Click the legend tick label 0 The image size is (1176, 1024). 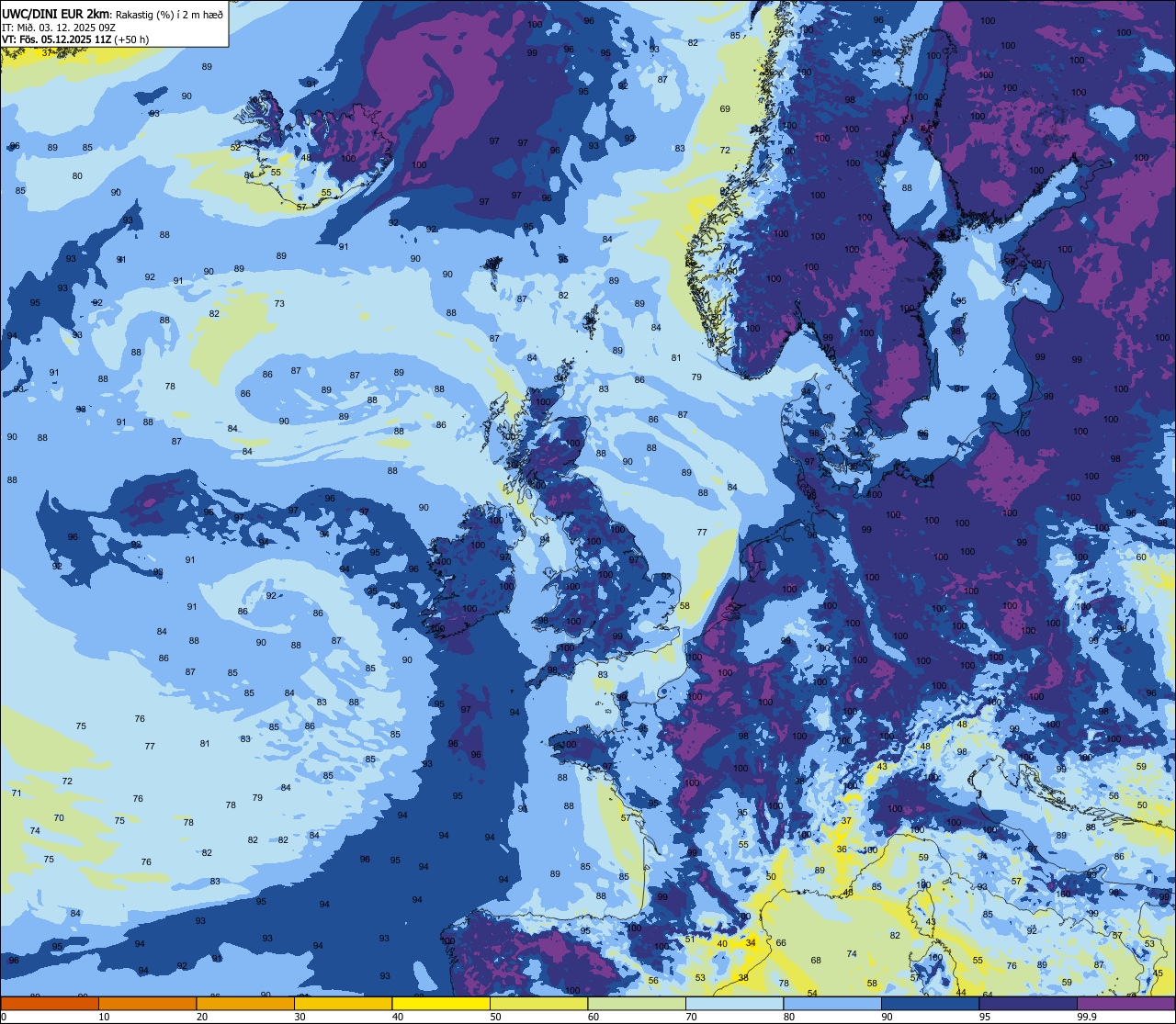click(x=4, y=1017)
